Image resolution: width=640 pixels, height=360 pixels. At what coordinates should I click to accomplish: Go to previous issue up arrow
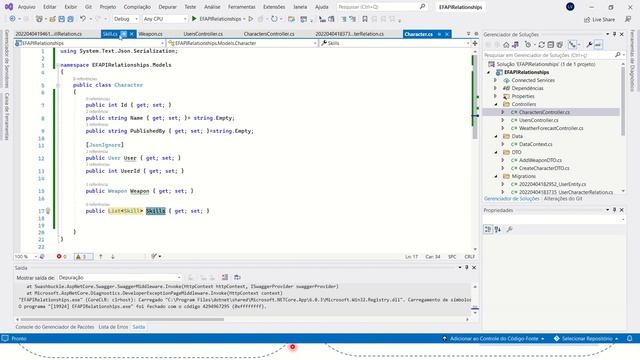[100, 256]
